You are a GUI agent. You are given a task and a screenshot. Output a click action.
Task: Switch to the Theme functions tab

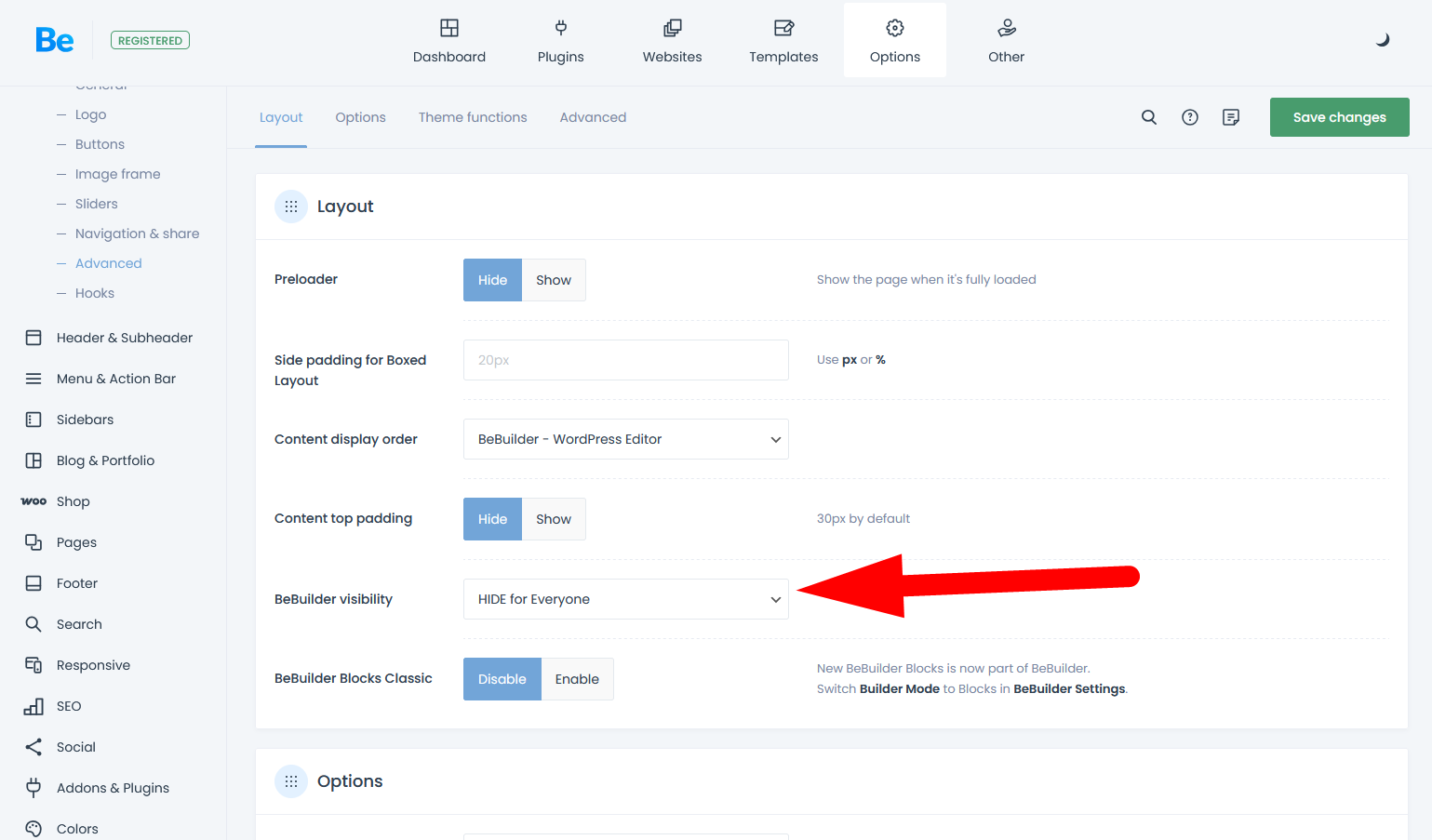point(473,117)
